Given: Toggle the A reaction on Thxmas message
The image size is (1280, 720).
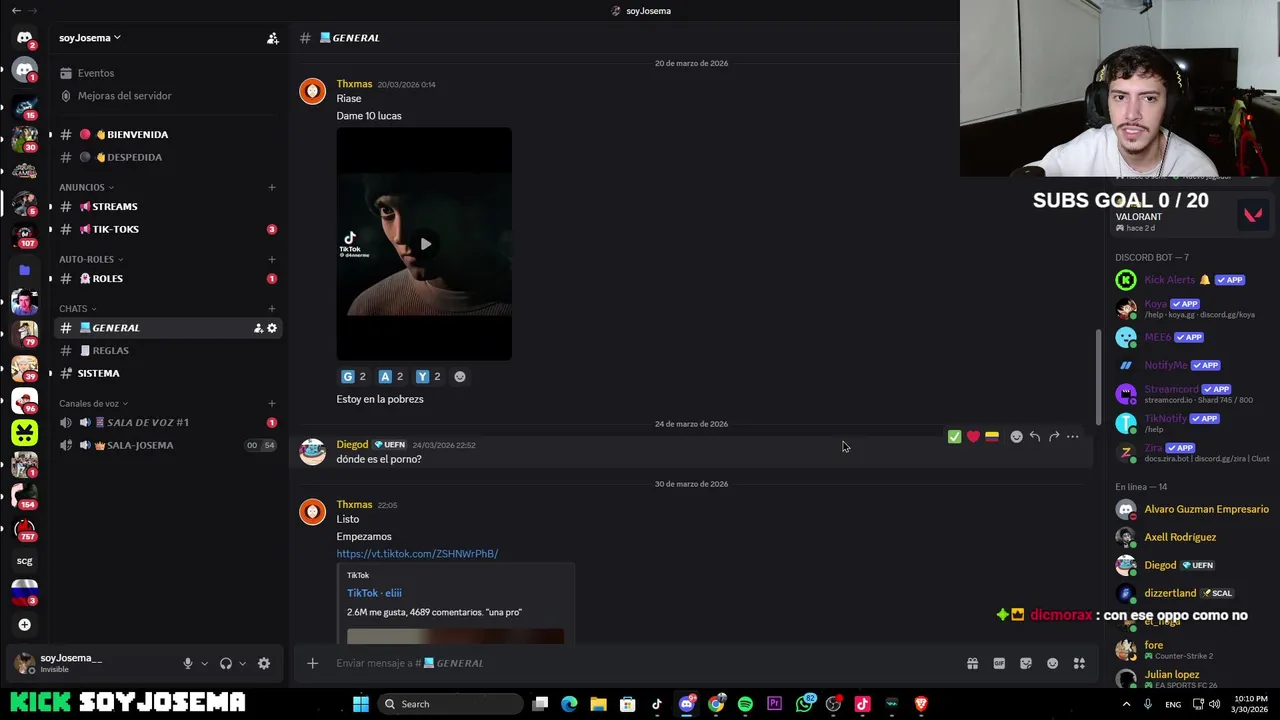Looking at the screenshot, I should click(391, 376).
